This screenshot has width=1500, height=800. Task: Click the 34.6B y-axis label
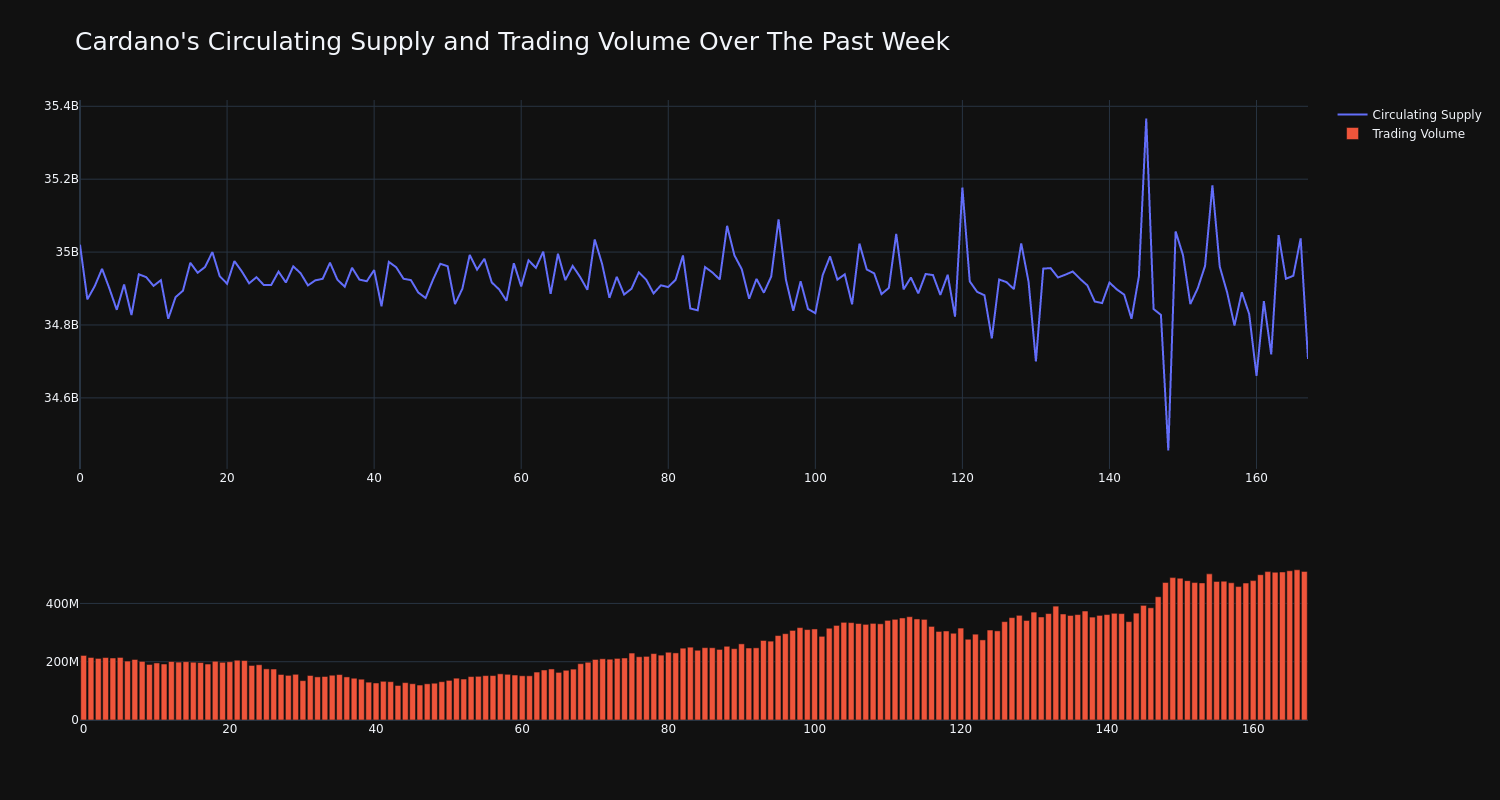(61, 398)
